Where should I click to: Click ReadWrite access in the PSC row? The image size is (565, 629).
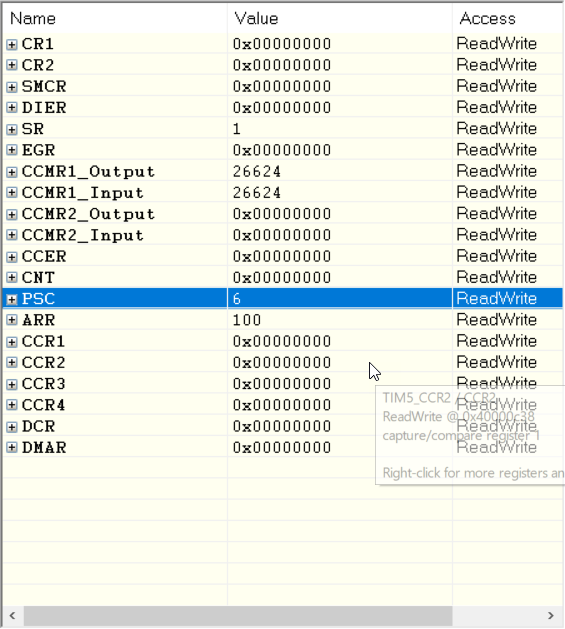click(x=496, y=299)
